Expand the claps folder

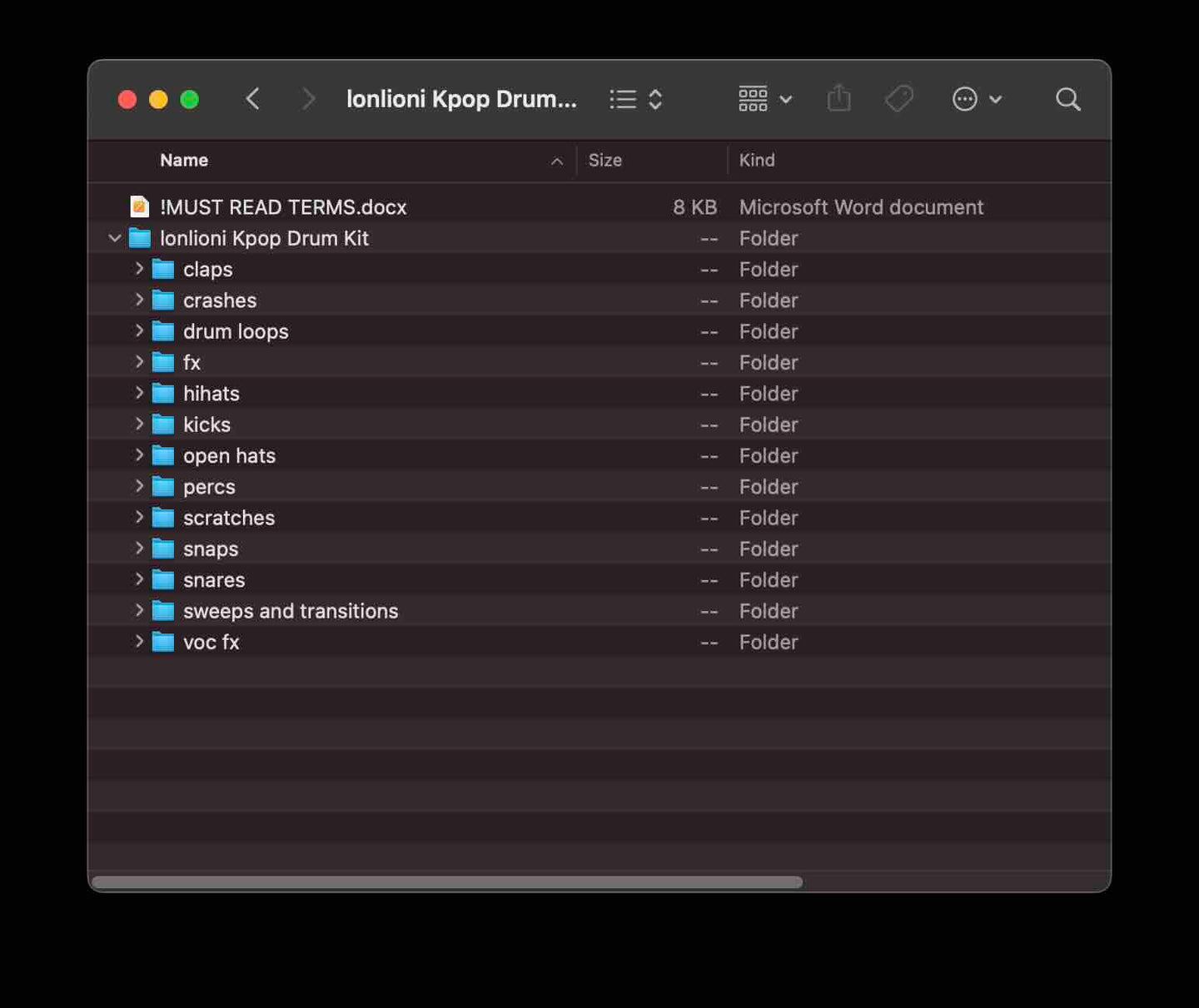click(139, 269)
